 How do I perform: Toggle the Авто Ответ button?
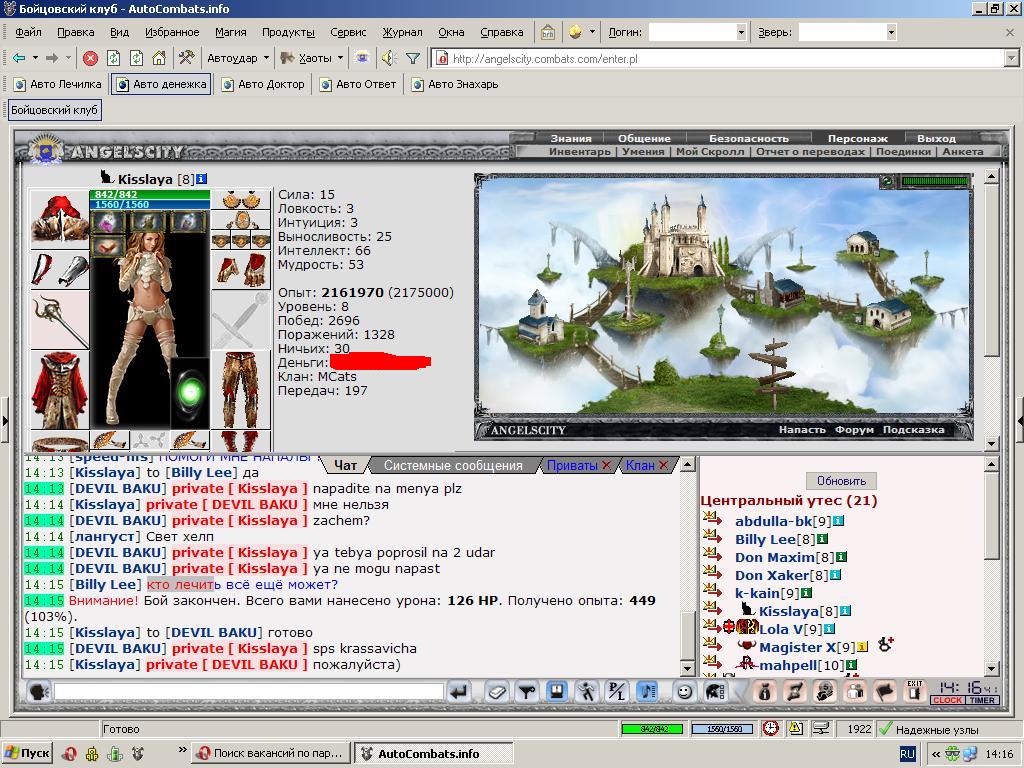point(358,84)
